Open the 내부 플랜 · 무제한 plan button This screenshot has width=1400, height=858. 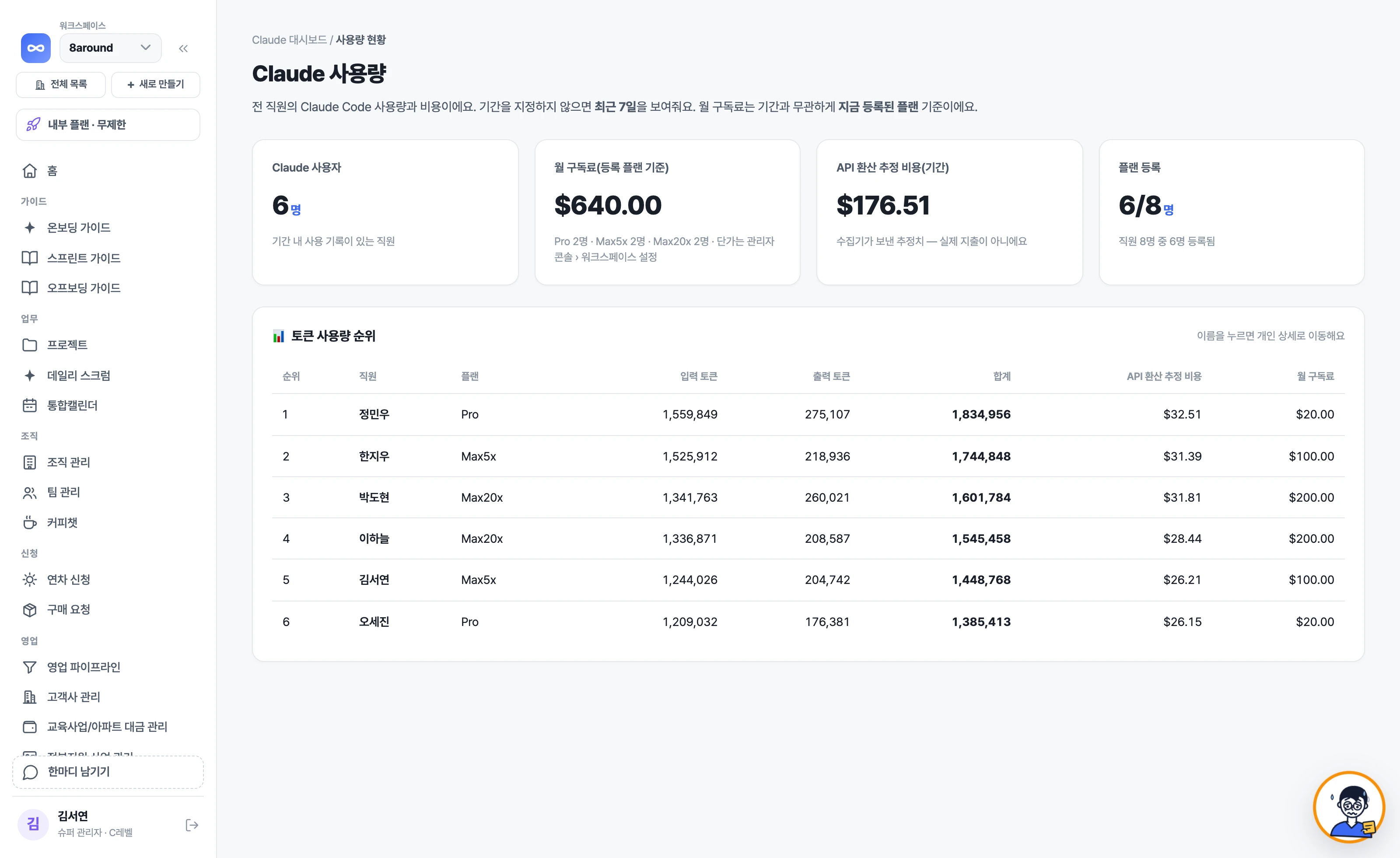(108, 124)
